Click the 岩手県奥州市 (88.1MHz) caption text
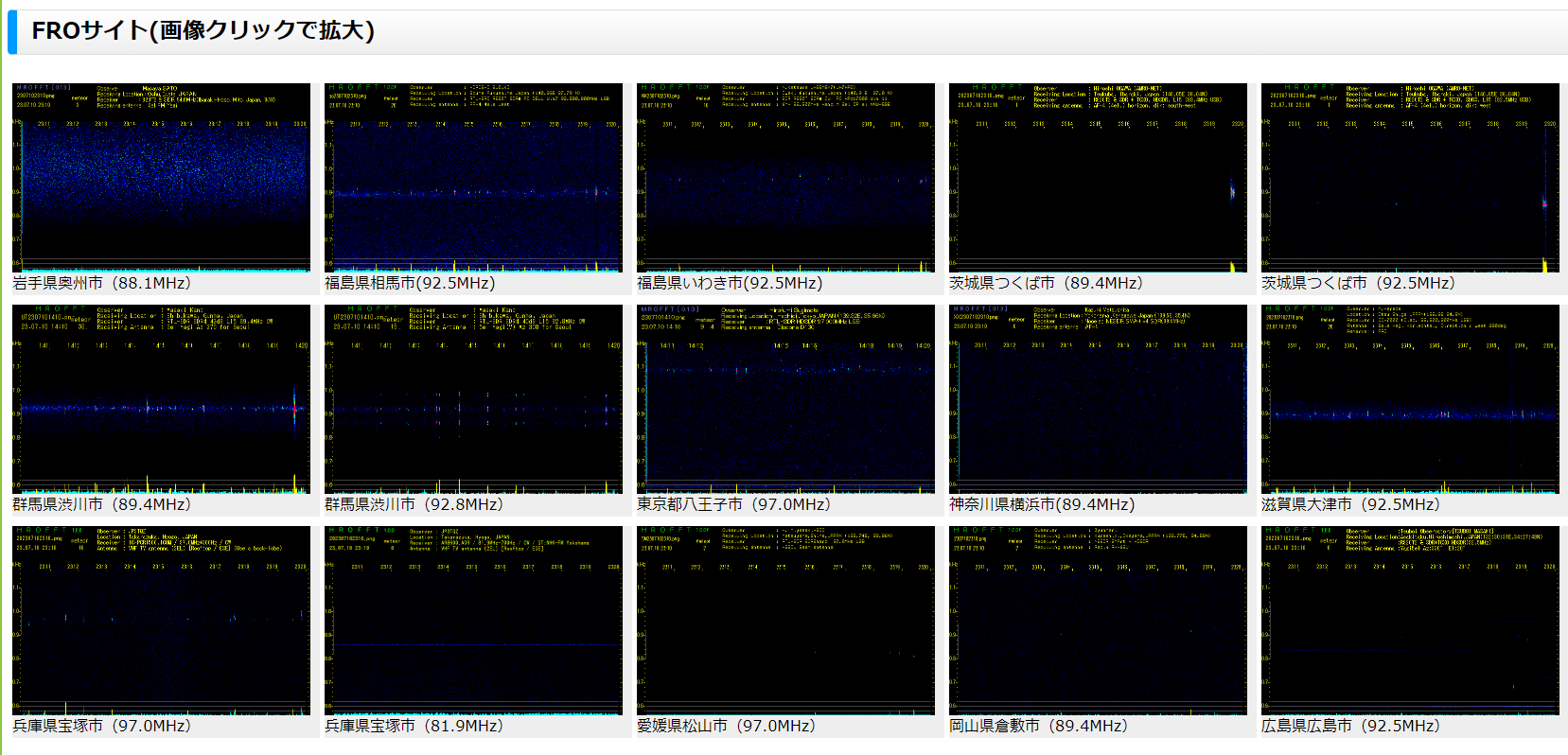Screen dimensions: 1568x755 pyautogui.click(x=101, y=283)
